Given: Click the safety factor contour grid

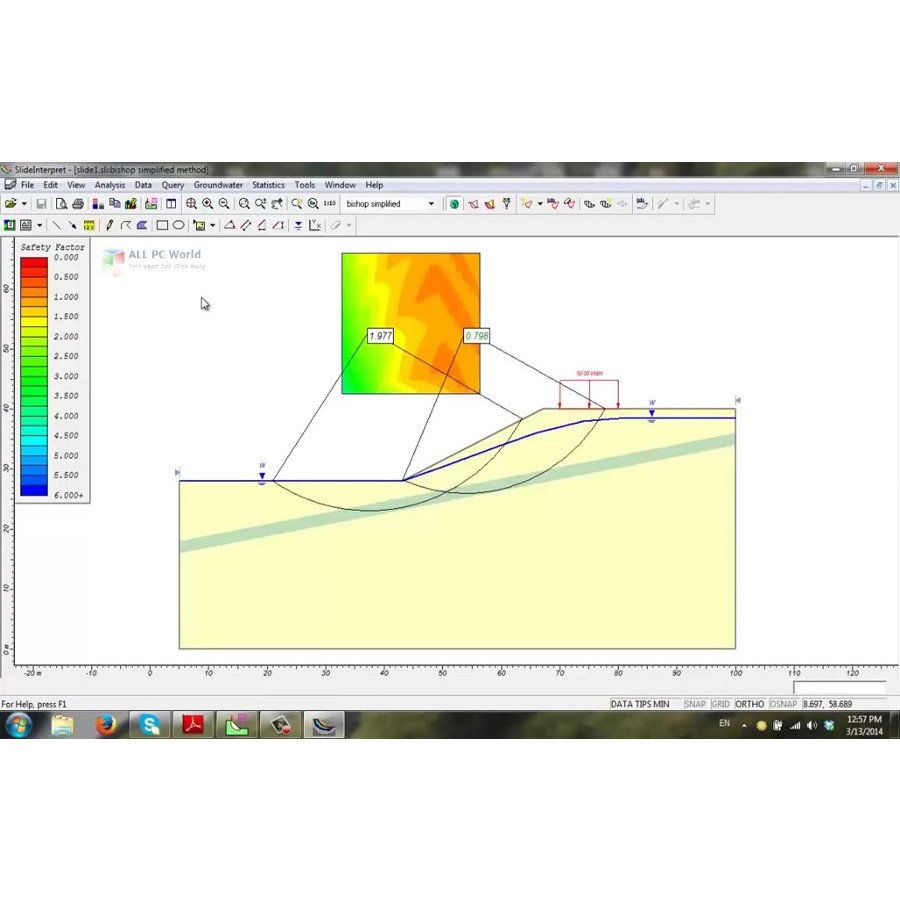Looking at the screenshot, I should click(x=411, y=323).
